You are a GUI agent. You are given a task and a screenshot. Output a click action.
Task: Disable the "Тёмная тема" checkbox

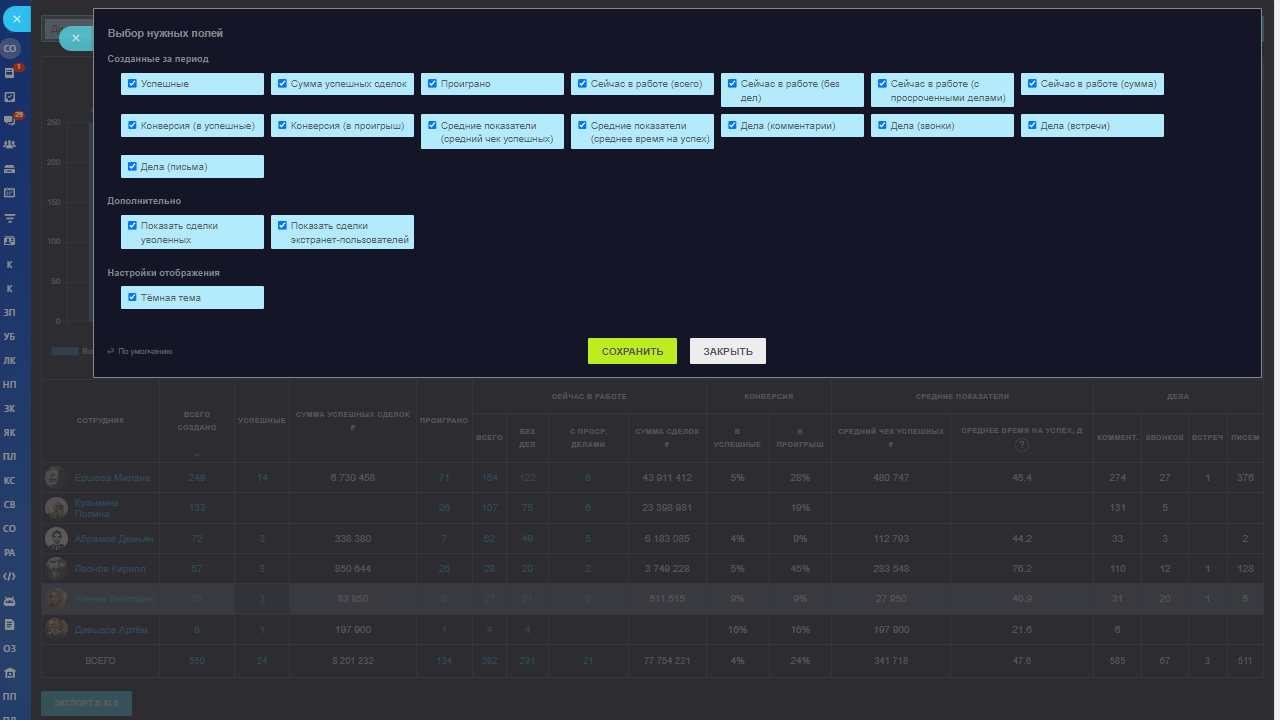tap(132, 297)
